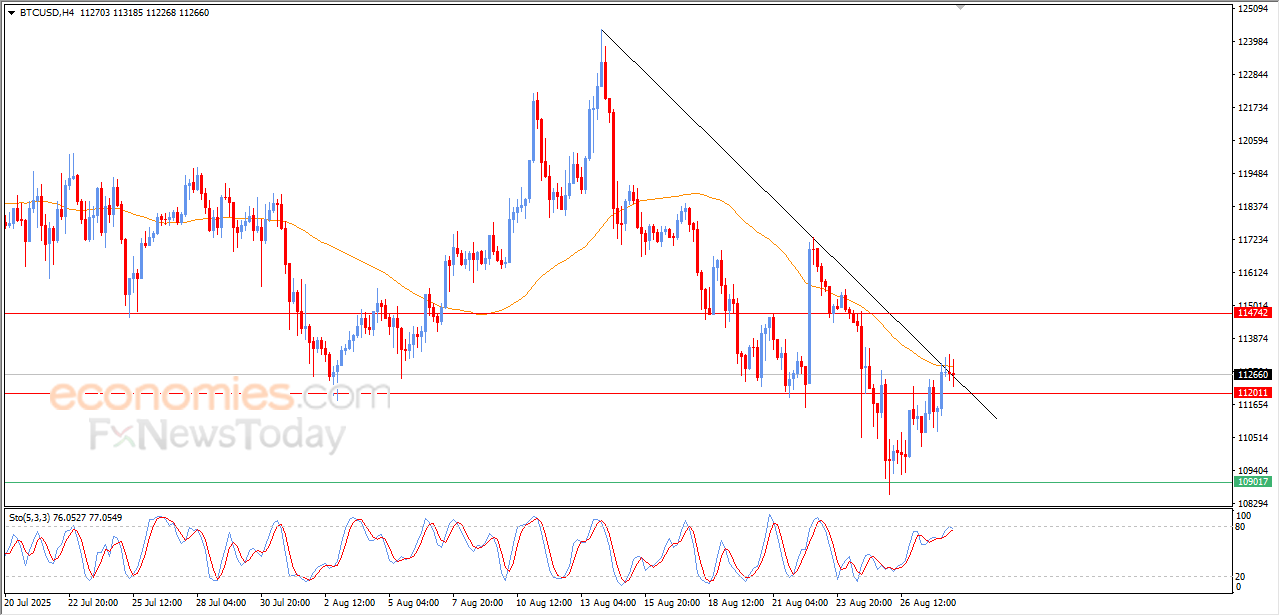Click the 118374 price axis value
This screenshot has height=616, width=1280.
coord(1253,207)
